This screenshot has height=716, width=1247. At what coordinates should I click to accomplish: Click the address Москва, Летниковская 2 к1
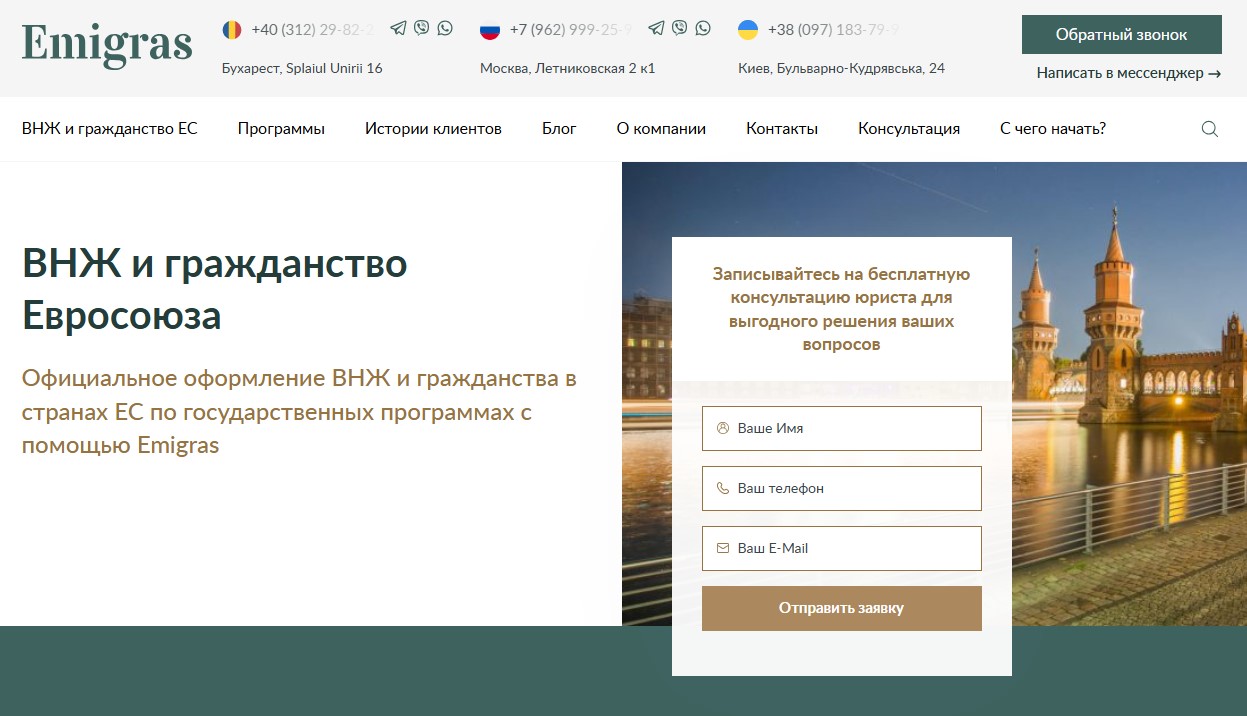[567, 69]
